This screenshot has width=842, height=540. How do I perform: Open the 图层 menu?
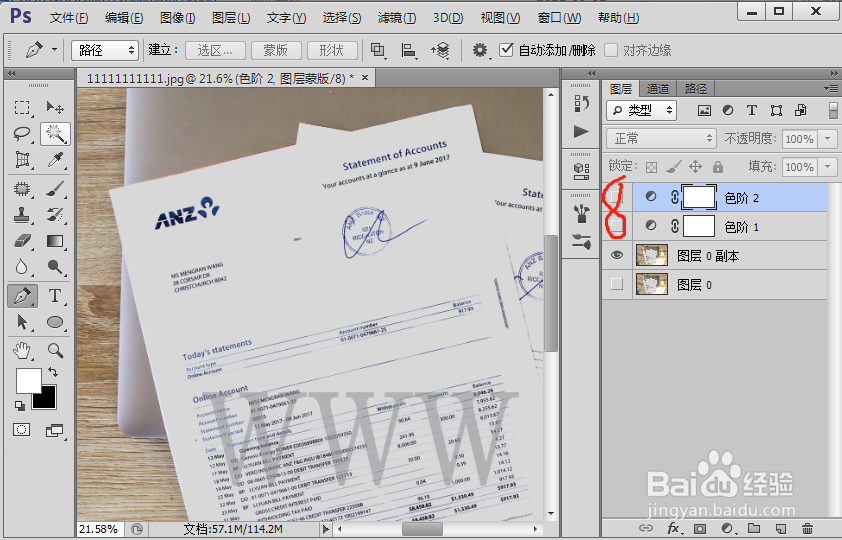click(231, 18)
